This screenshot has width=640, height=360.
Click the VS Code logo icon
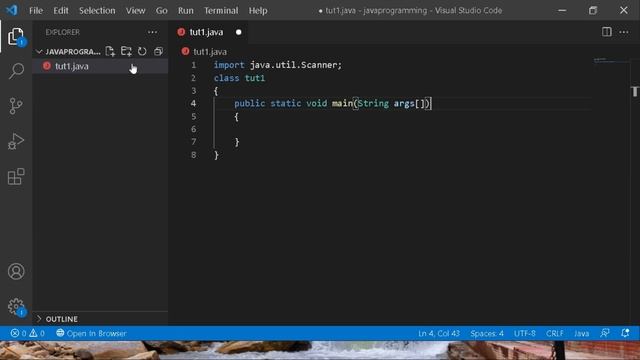point(12,10)
